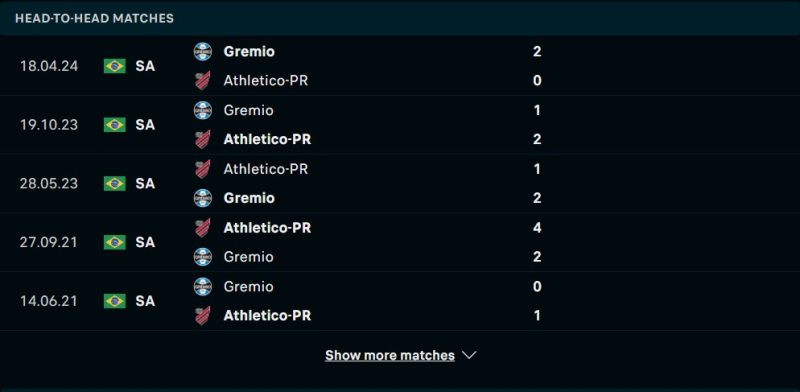Screen dimensions: 800x392
Task: Click Athletico-PR crest in 28.05.23 match
Action: tap(203, 169)
